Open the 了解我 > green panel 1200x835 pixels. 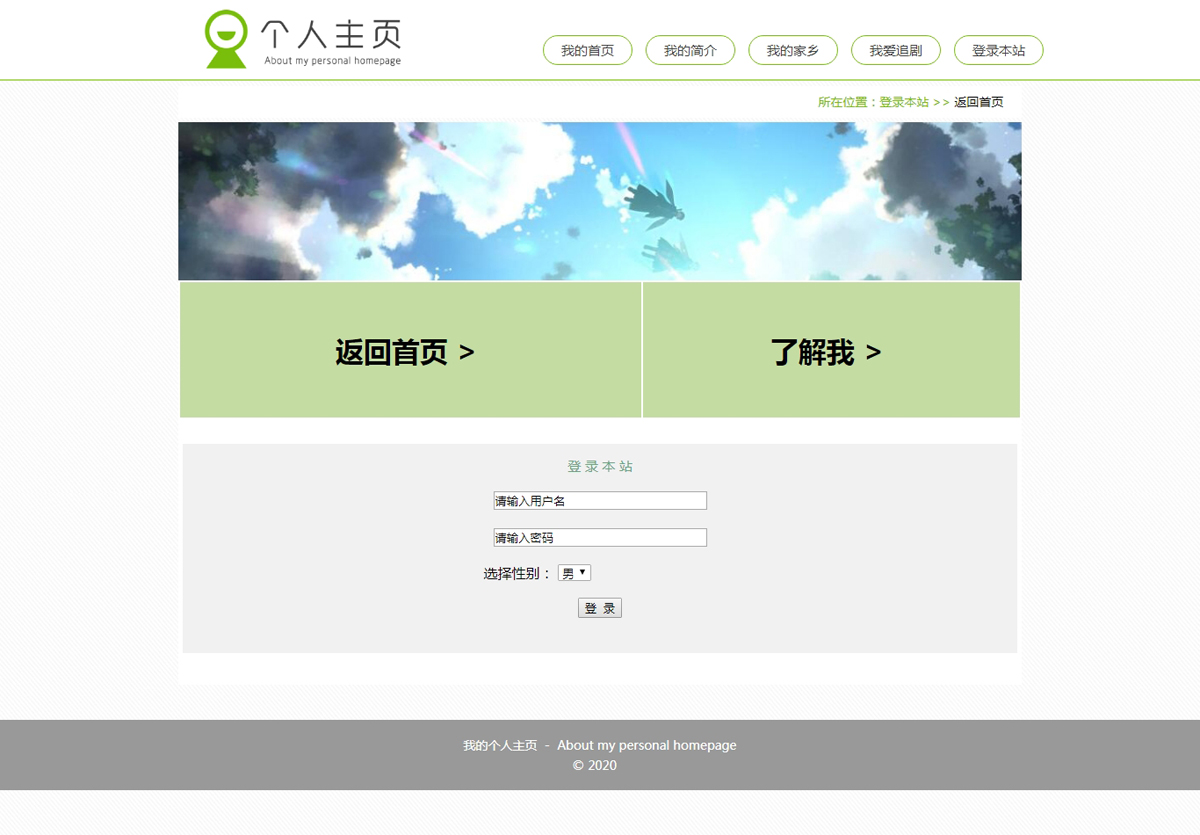coord(831,350)
